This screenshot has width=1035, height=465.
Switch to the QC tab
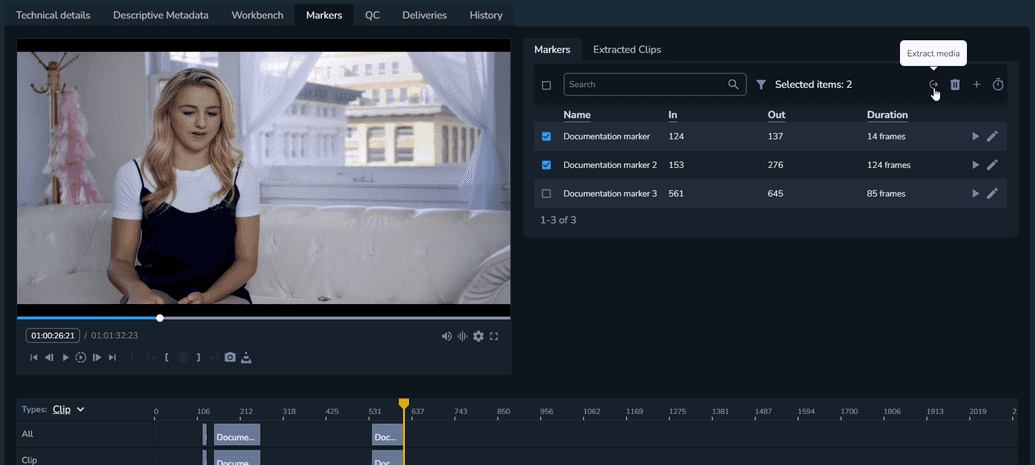click(x=372, y=15)
